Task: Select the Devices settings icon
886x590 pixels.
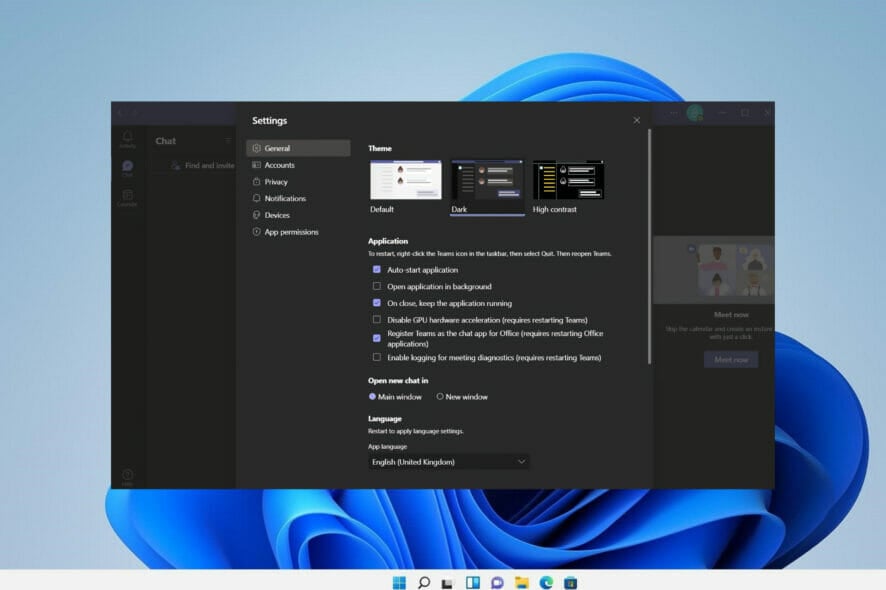Action: tap(259, 215)
